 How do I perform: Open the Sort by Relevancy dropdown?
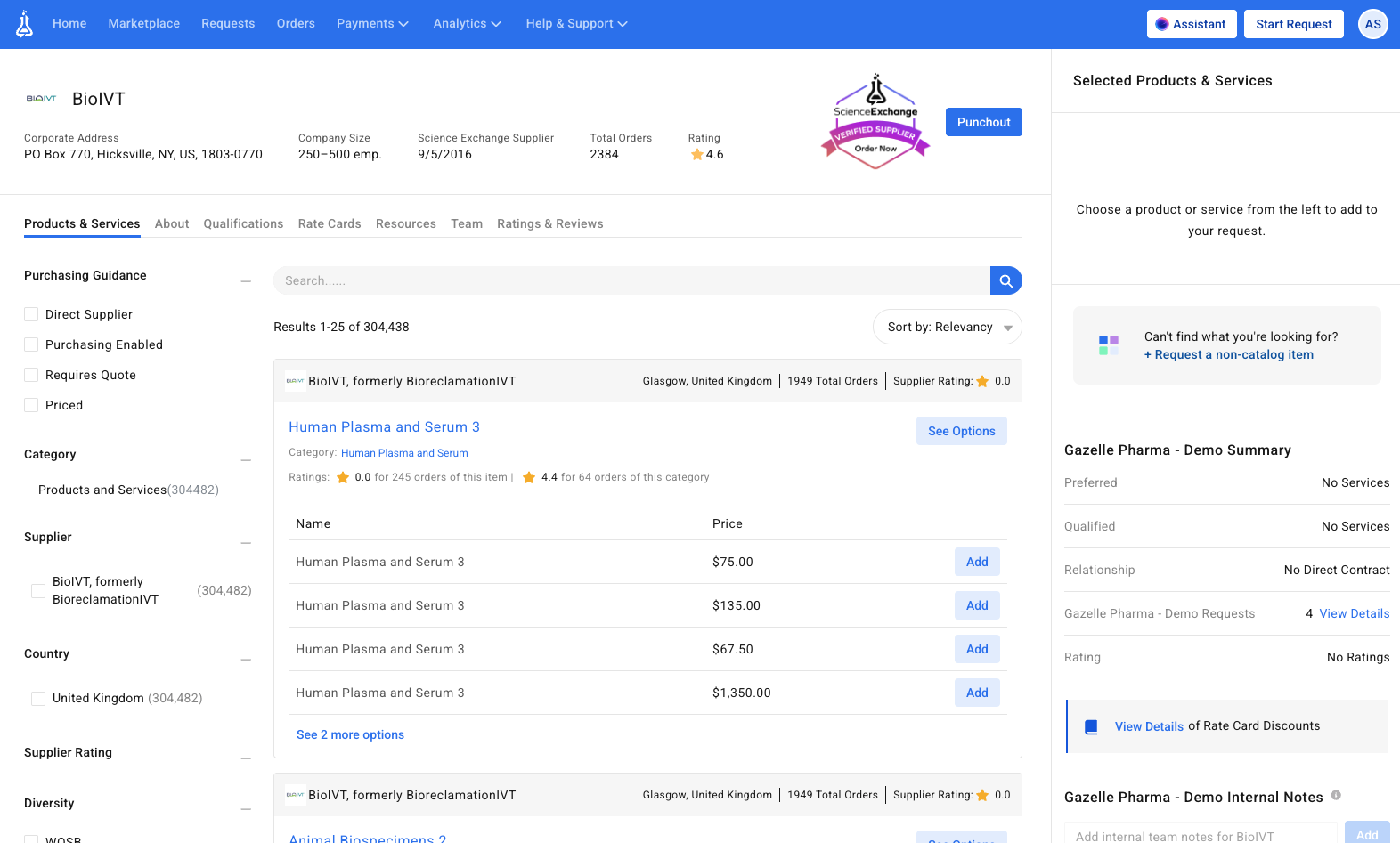coord(948,327)
